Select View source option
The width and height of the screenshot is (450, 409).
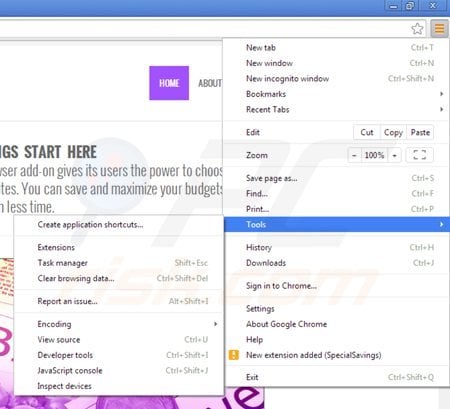tap(119, 340)
